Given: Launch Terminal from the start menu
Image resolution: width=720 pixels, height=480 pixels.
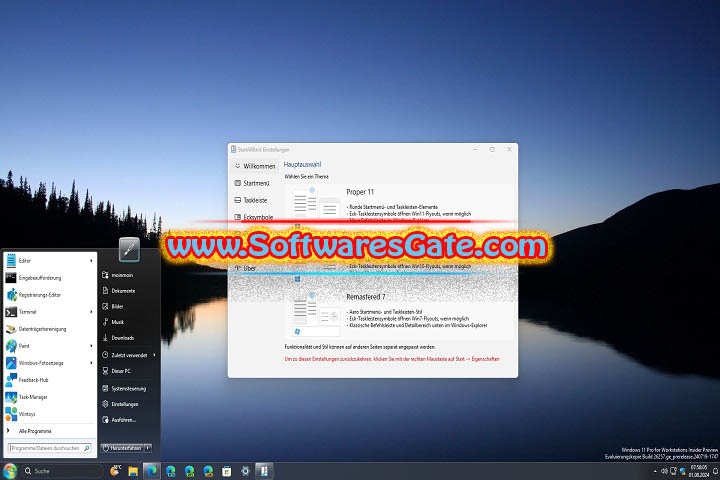Looking at the screenshot, I should tap(50, 311).
